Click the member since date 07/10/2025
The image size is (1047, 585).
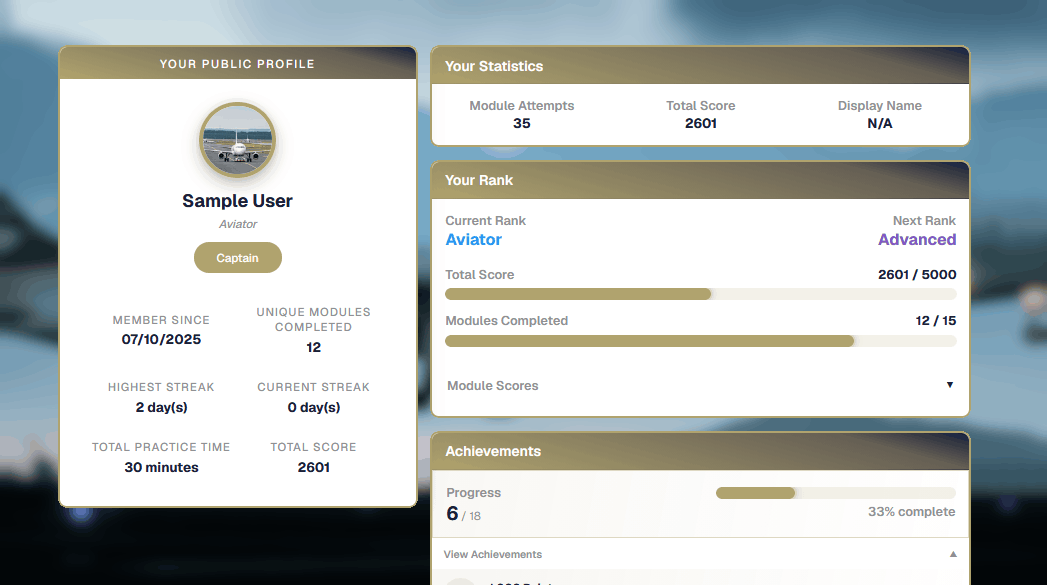click(x=161, y=339)
